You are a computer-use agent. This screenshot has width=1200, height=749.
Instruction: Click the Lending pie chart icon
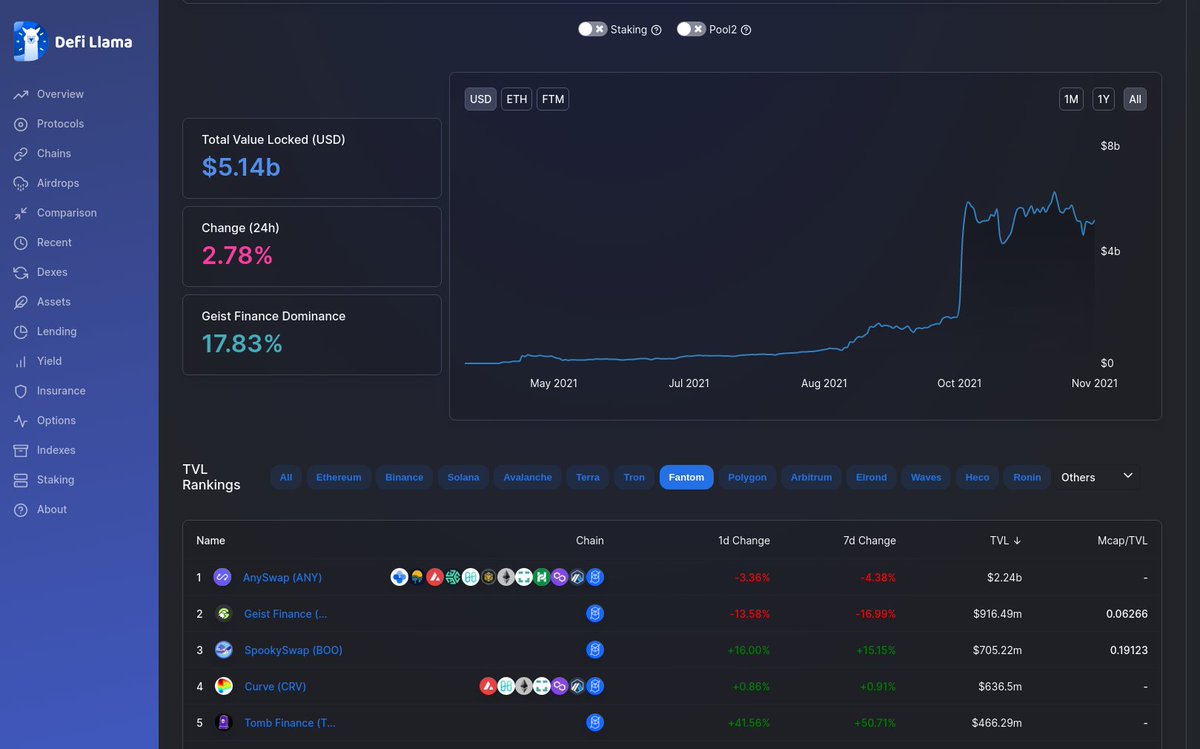(x=20, y=332)
